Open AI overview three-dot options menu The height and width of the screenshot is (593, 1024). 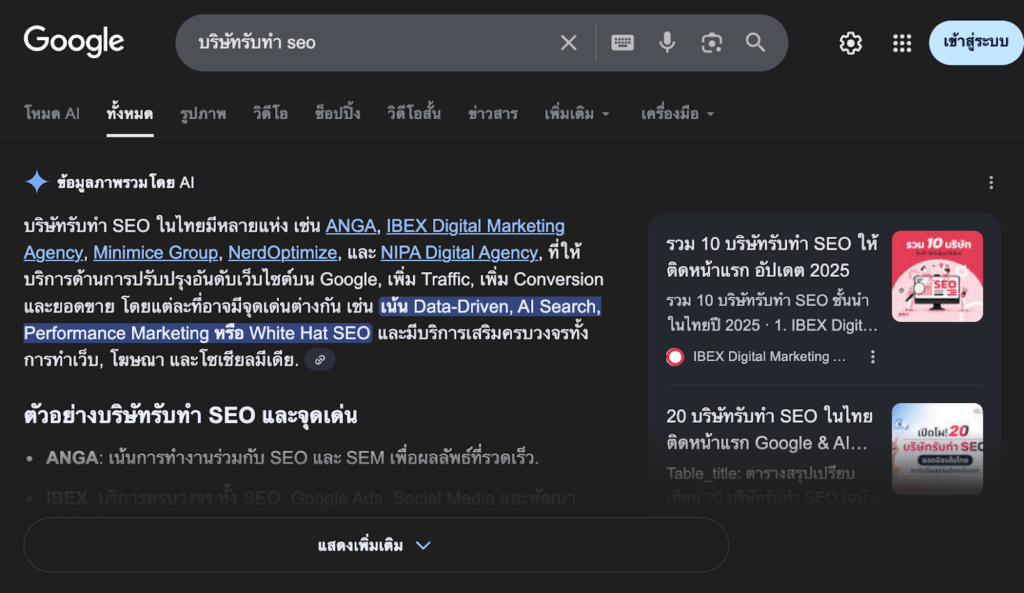click(991, 182)
